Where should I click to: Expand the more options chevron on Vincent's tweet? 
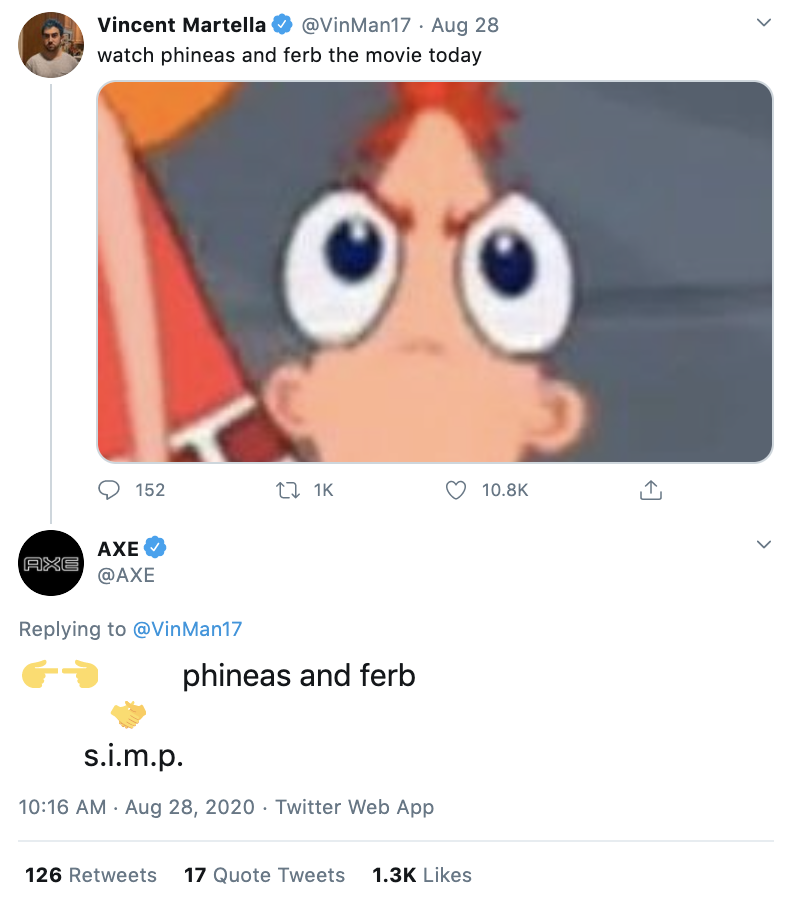pos(763,22)
